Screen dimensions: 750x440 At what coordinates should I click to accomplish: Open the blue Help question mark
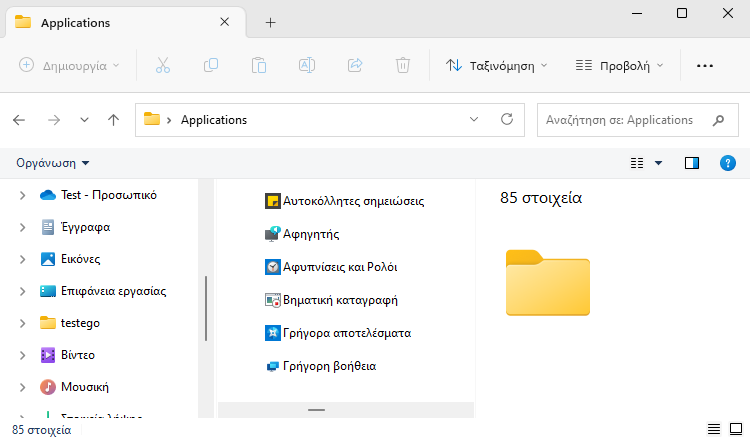tap(728, 163)
